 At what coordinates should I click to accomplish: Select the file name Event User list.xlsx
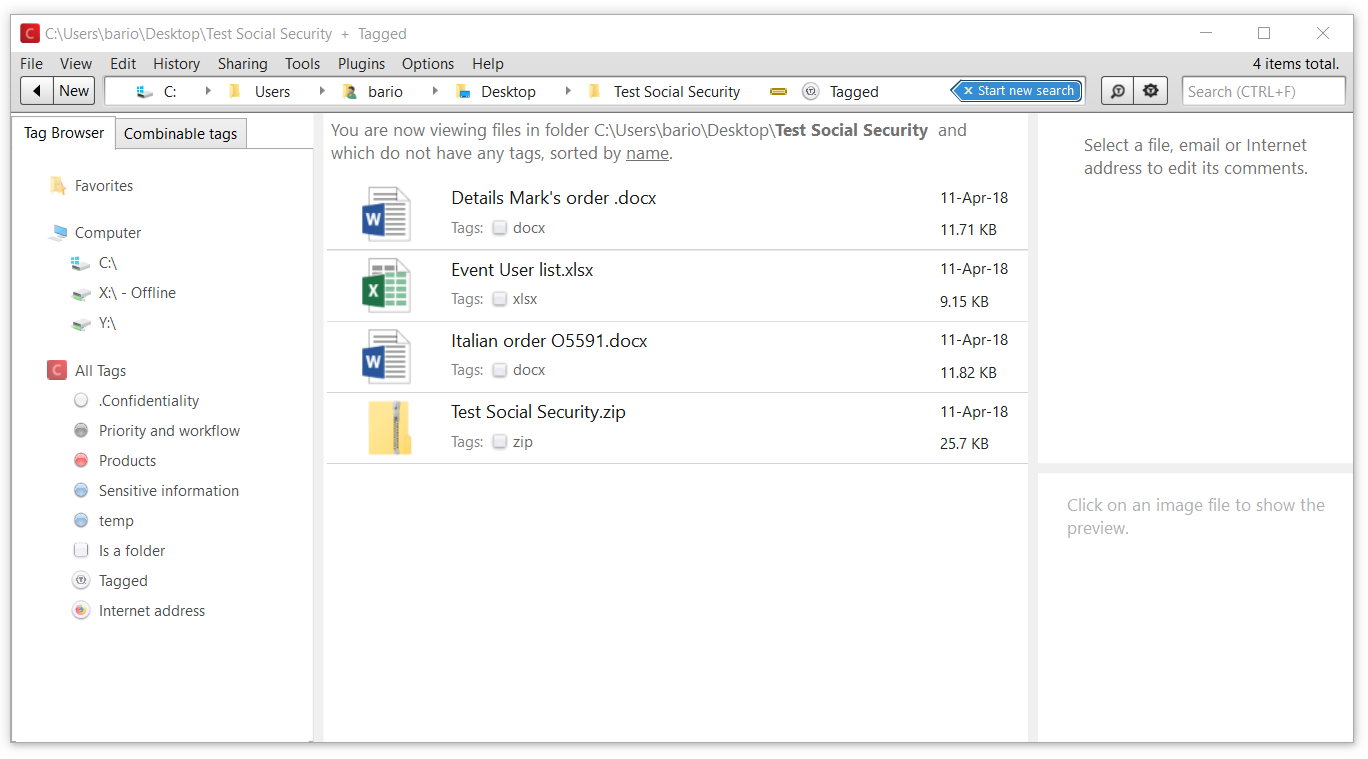tap(522, 270)
